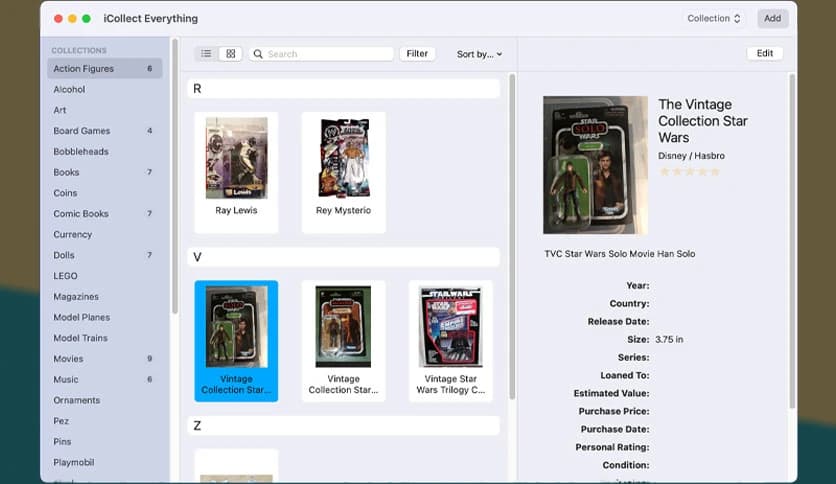Click the green zoom window button

[x=86, y=19]
